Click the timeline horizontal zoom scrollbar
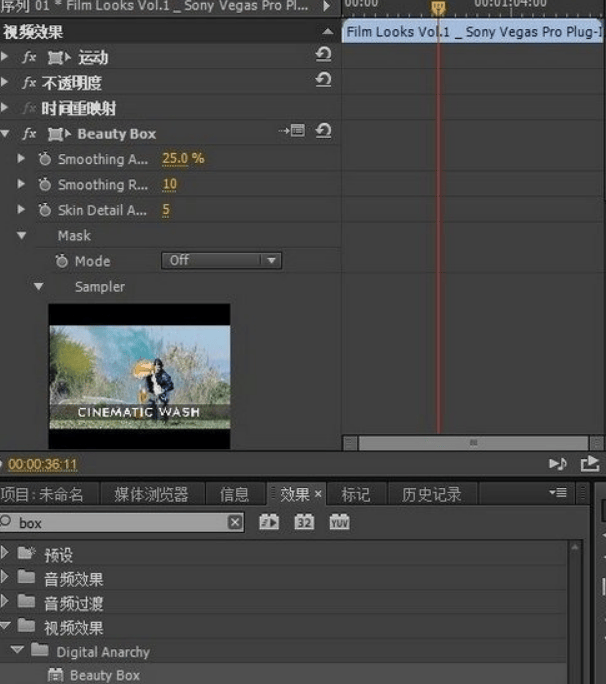Image resolution: width=606 pixels, height=684 pixels. coord(472,442)
